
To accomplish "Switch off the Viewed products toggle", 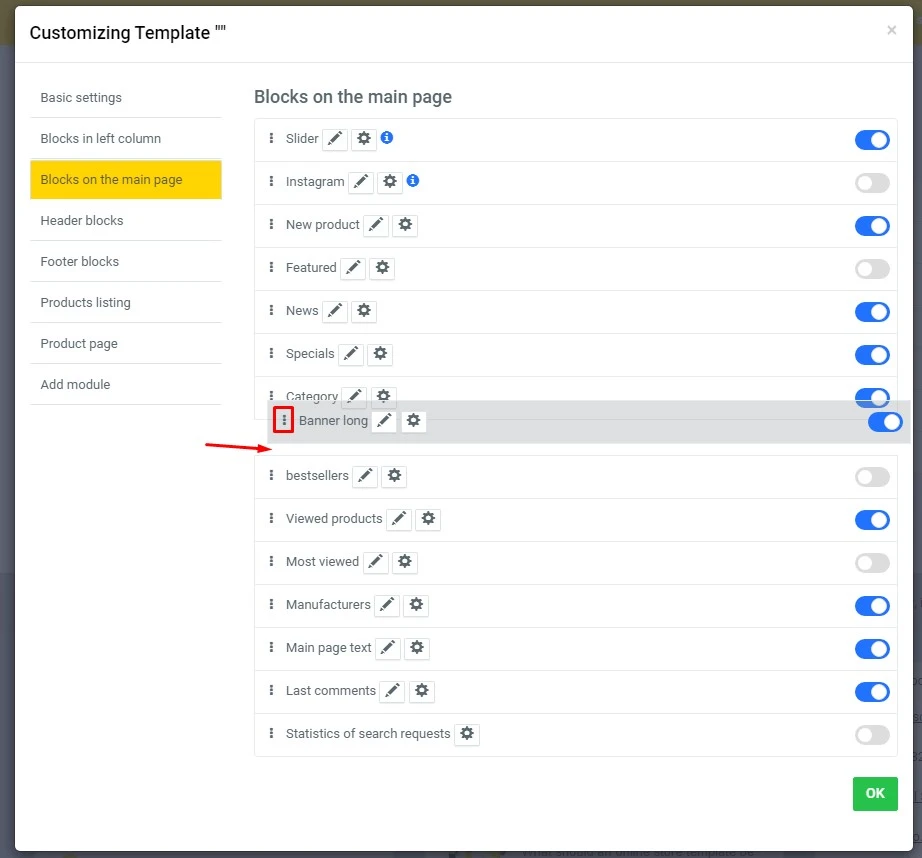I will click(872, 520).
